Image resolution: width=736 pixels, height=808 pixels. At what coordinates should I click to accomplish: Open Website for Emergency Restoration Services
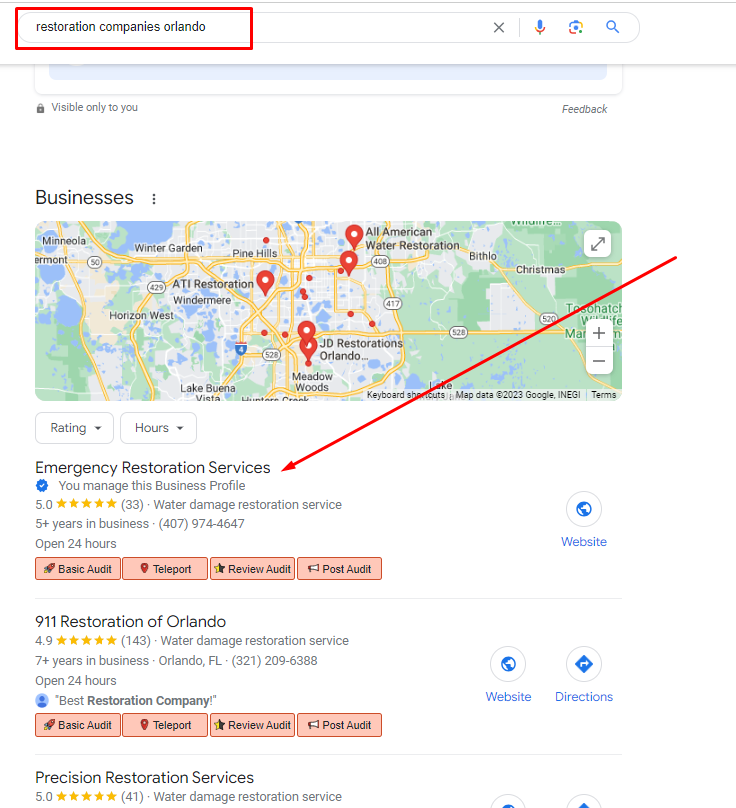(583, 520)
